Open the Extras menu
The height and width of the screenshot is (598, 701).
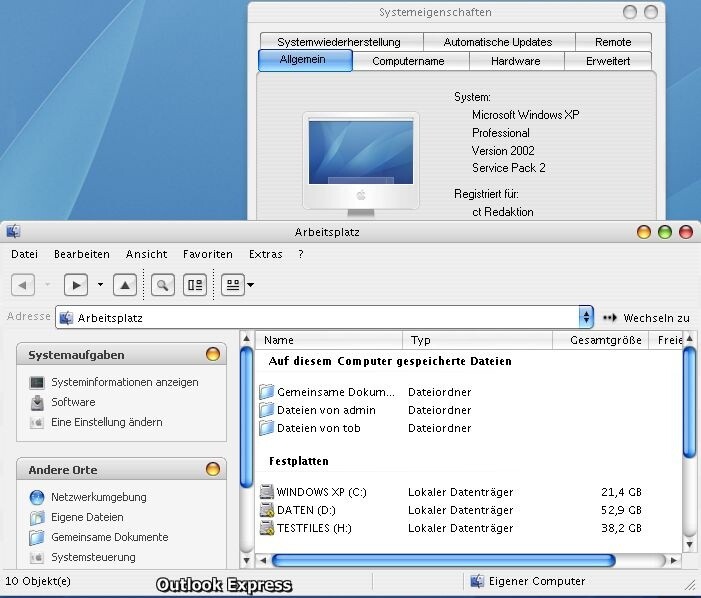click(266, 254)
